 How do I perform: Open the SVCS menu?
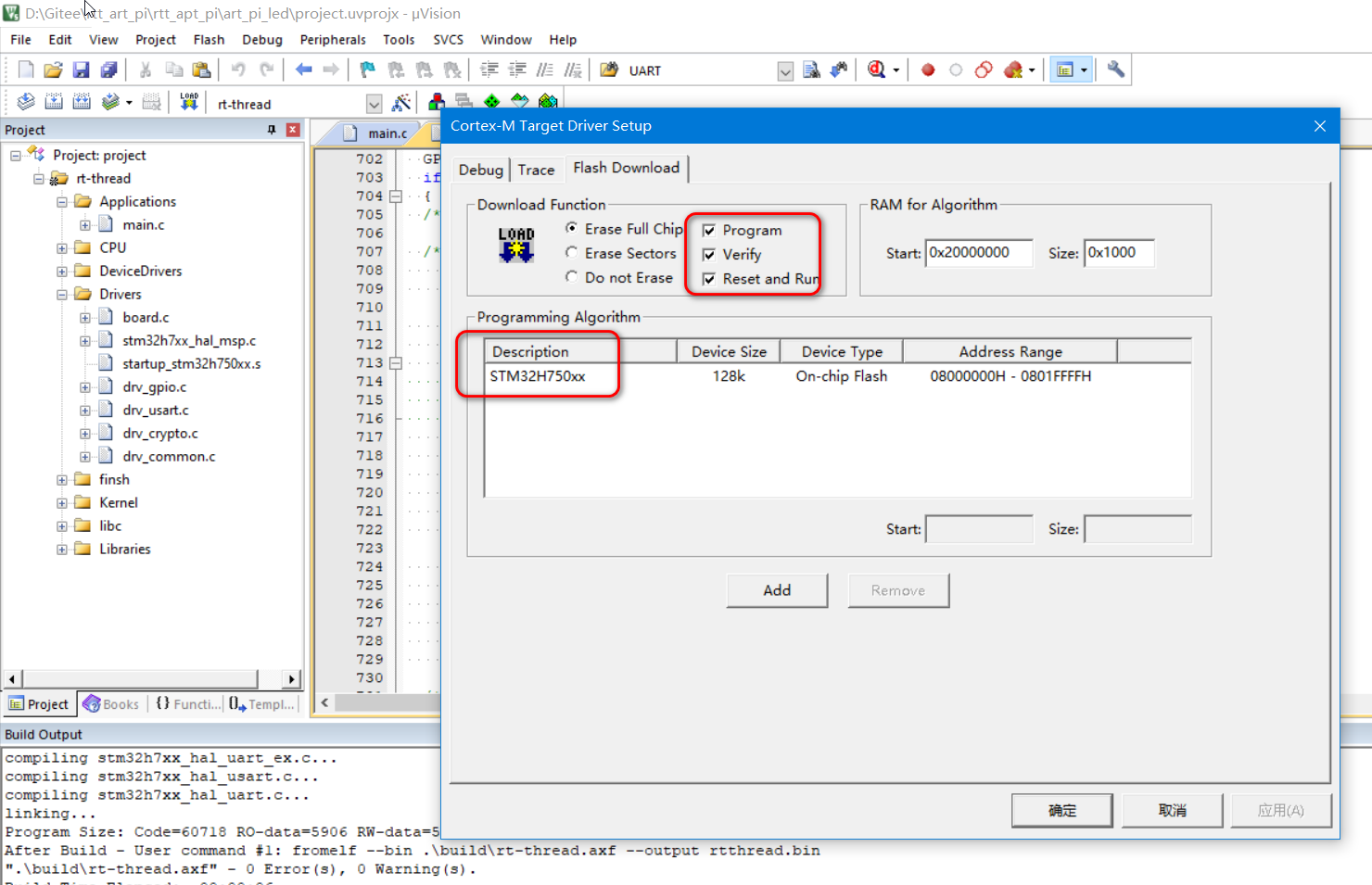tap(448, 40)
